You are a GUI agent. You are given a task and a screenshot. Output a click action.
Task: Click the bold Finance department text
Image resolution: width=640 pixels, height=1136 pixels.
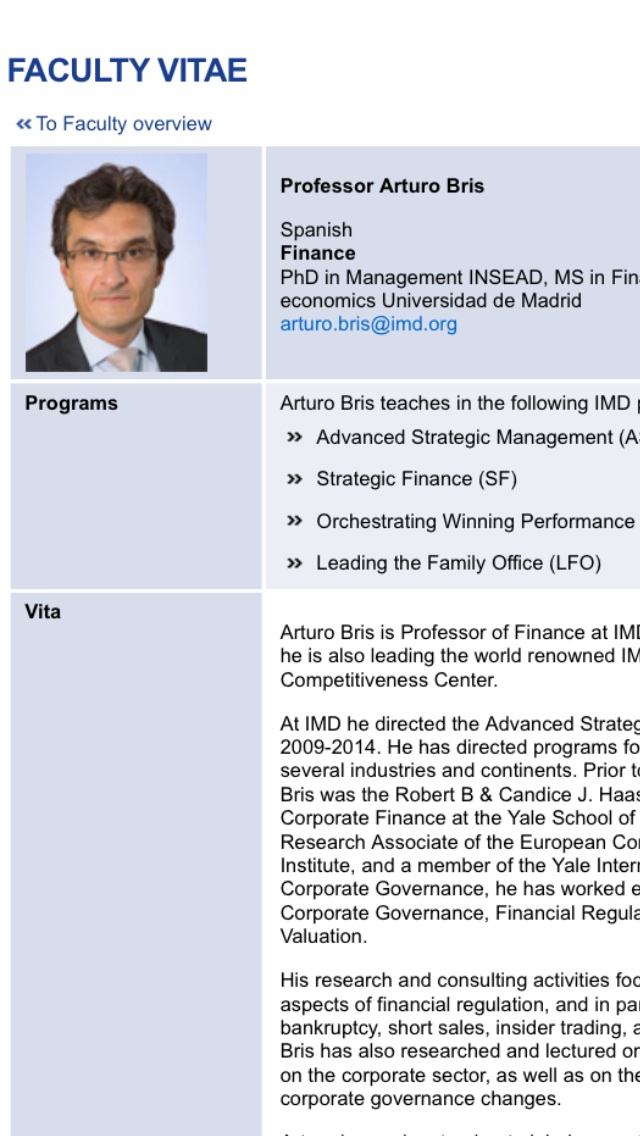pos(317,253)
